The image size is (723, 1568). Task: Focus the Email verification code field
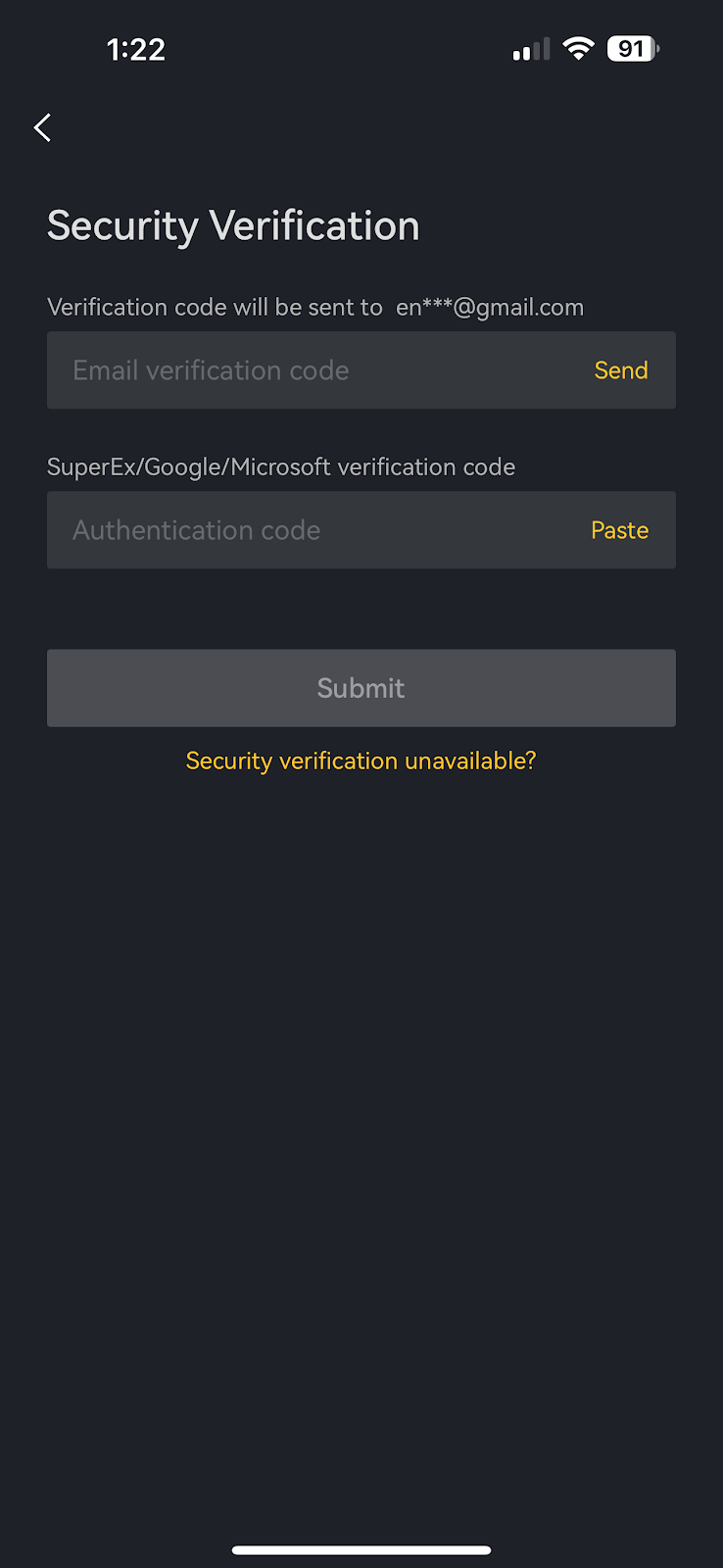pyautogui.click(x=313, y=370)
